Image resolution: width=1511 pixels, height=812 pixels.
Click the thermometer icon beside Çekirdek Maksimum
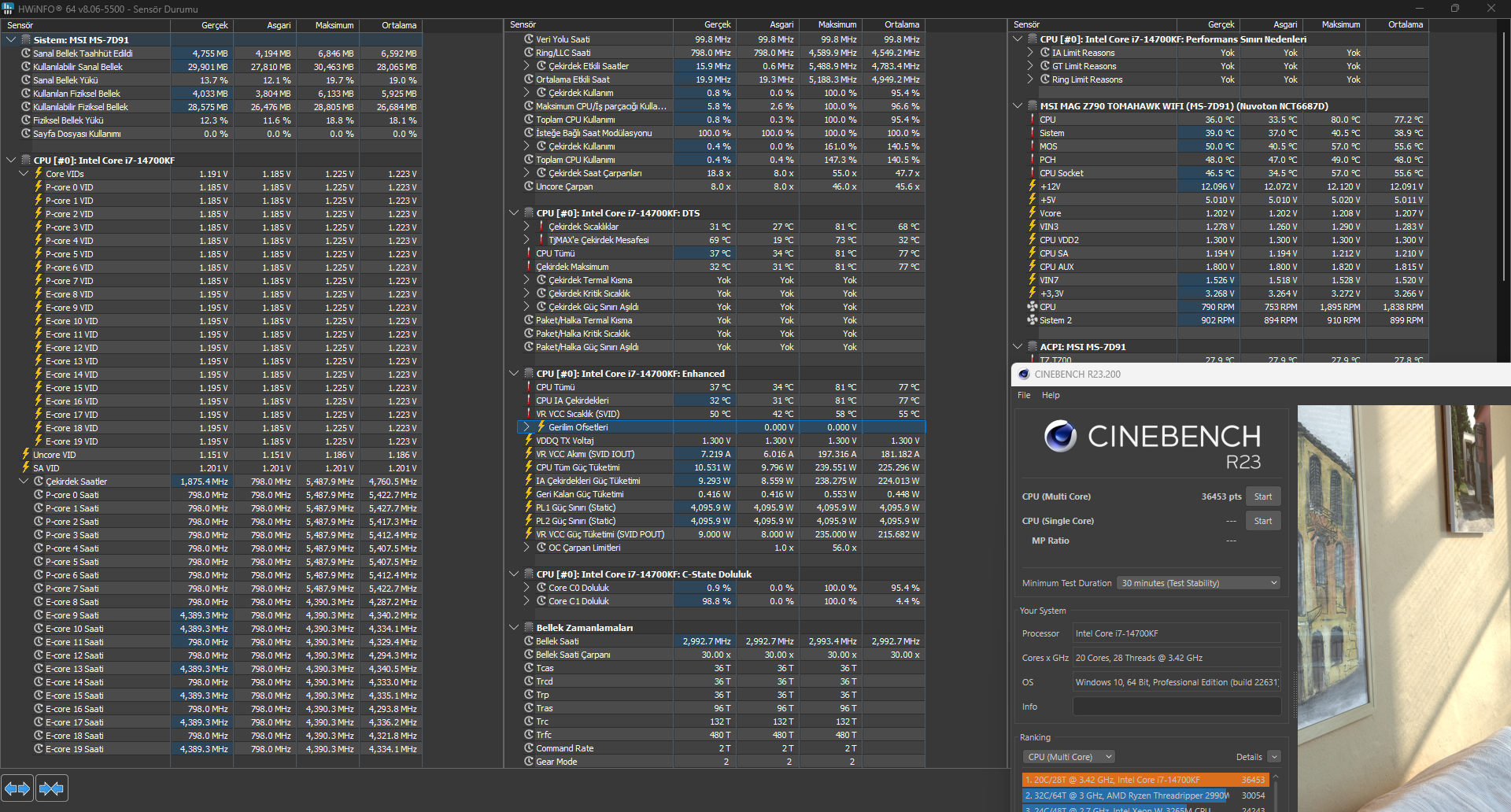(529, 267)
